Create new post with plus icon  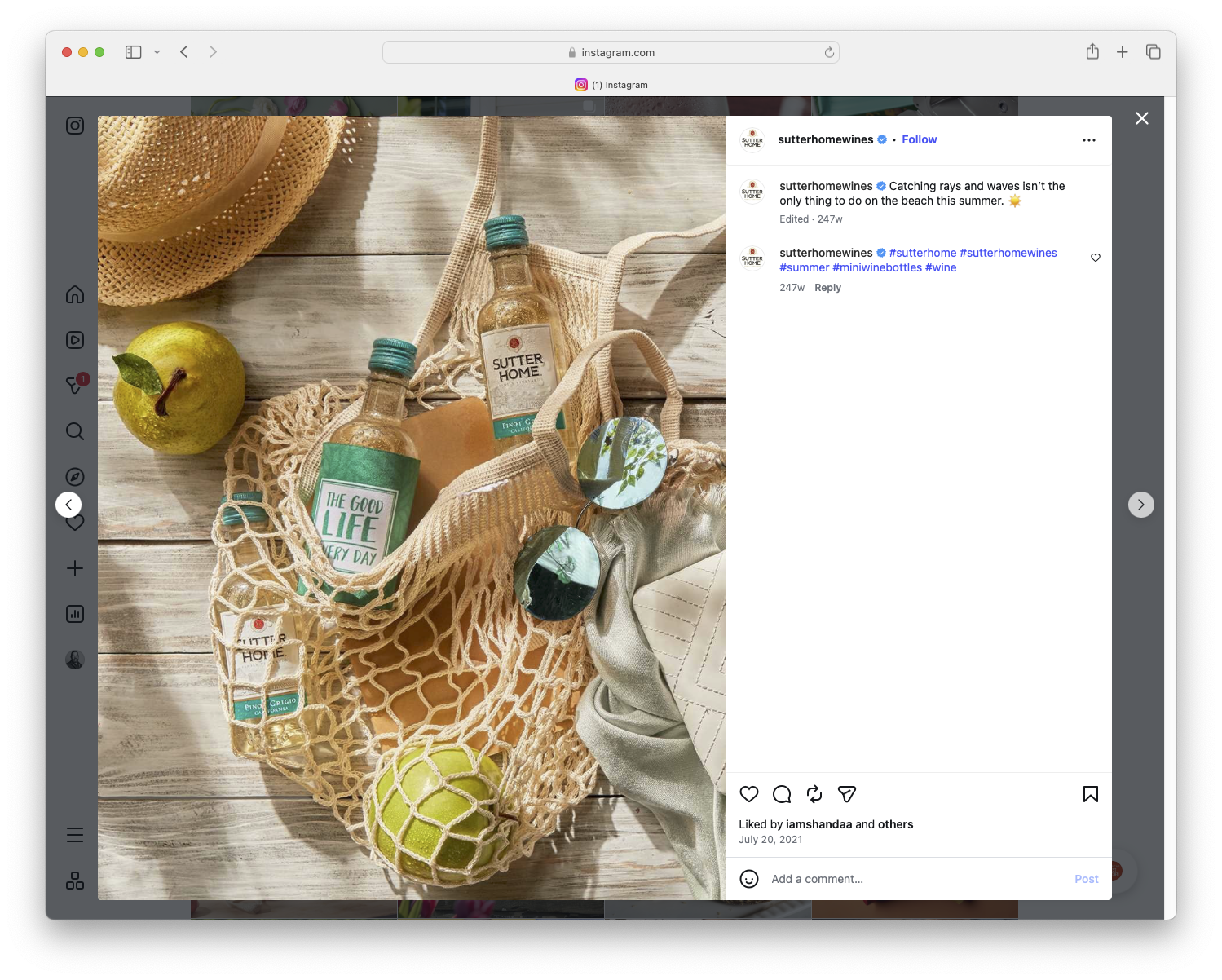pyautogui.click(x=75, y=568)
